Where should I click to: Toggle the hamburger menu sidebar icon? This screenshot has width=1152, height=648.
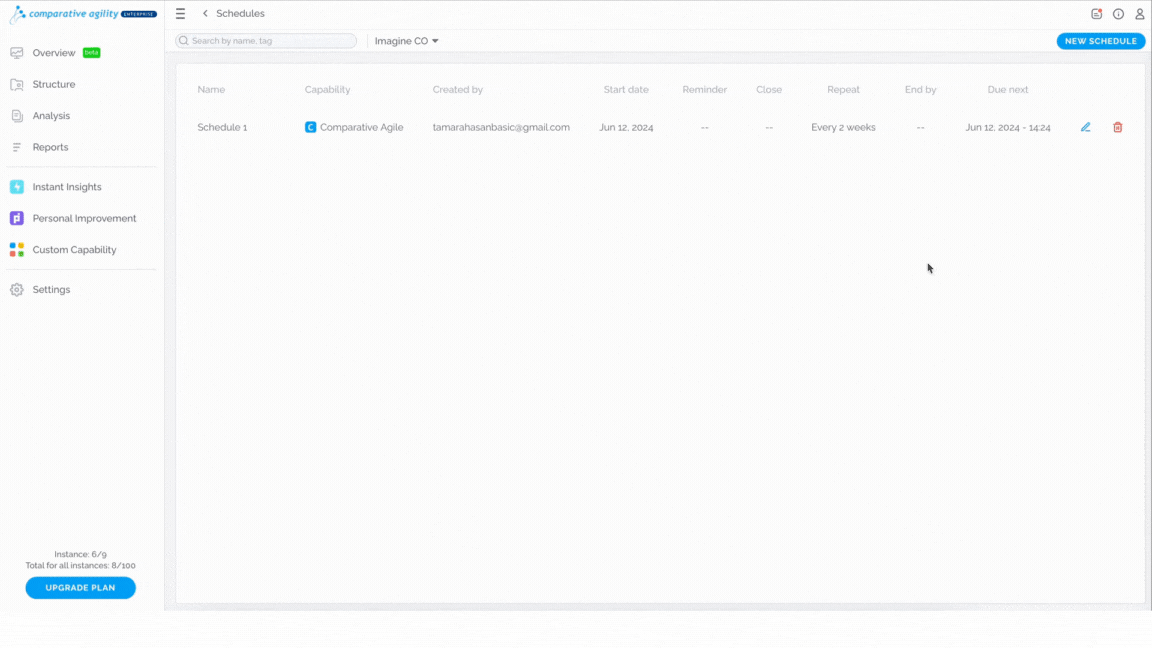(180, 13)
